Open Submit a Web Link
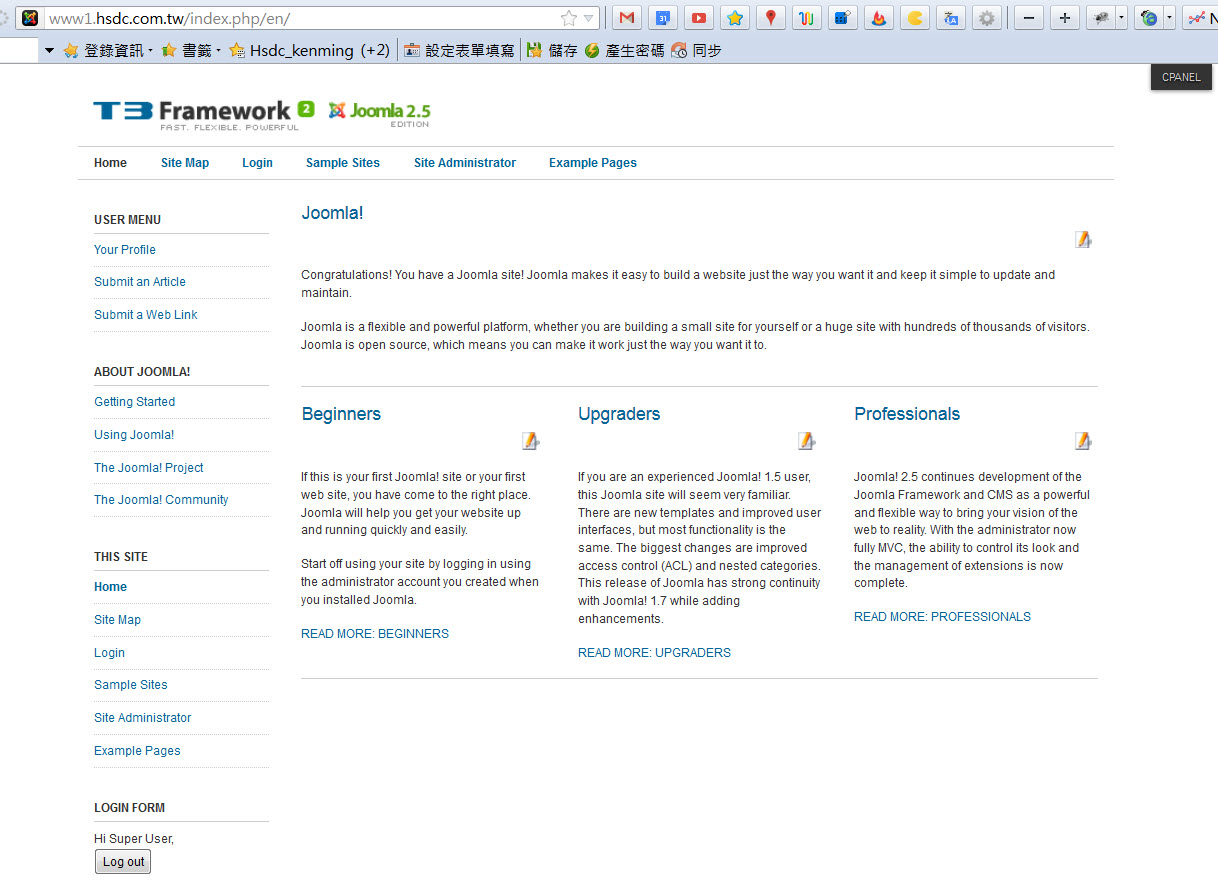The image size is (1218, 889). [146, 315]
